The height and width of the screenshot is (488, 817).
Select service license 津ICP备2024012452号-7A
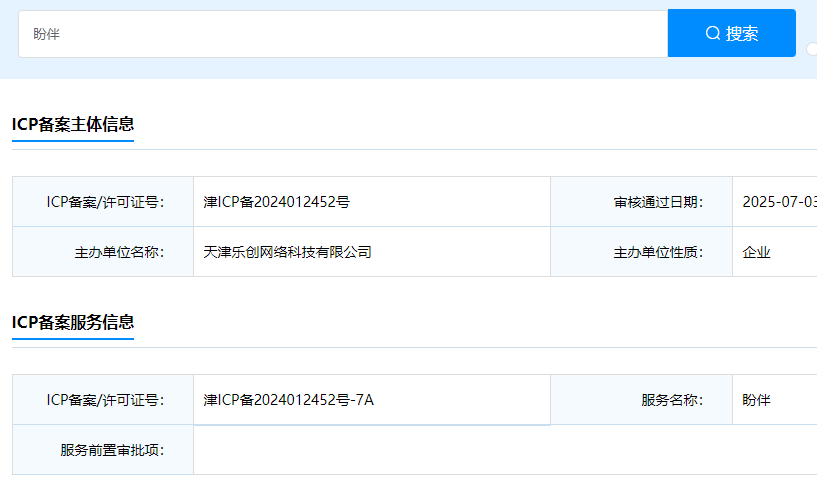point(289,400)
